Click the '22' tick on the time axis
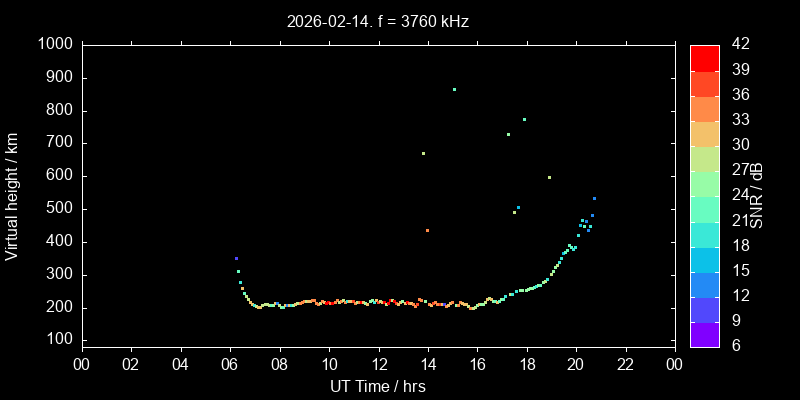Image resolution: width=800 pixels, height=400 pixels. [626, 365]
